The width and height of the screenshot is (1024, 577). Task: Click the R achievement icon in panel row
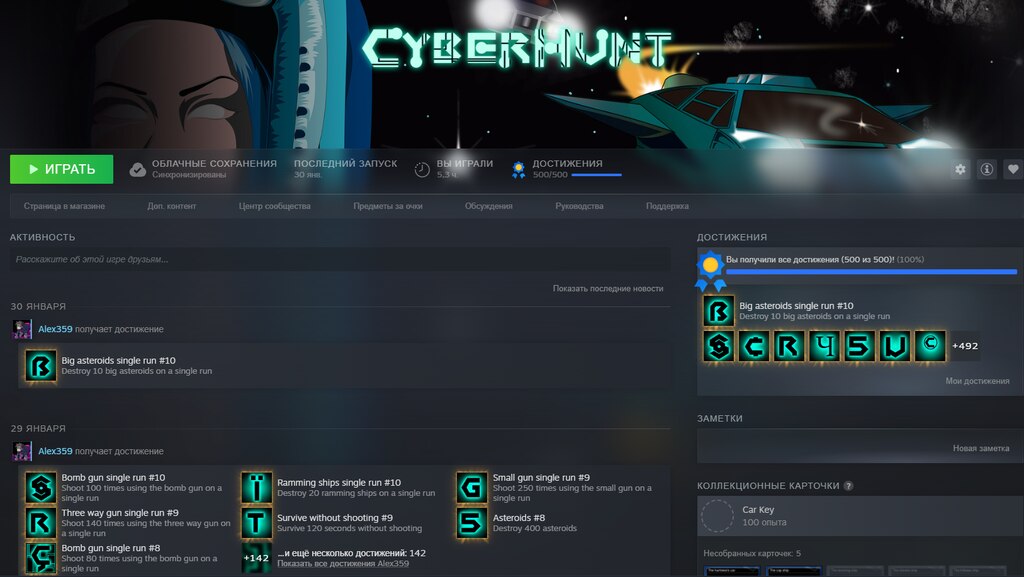click(x=789, y=346)
